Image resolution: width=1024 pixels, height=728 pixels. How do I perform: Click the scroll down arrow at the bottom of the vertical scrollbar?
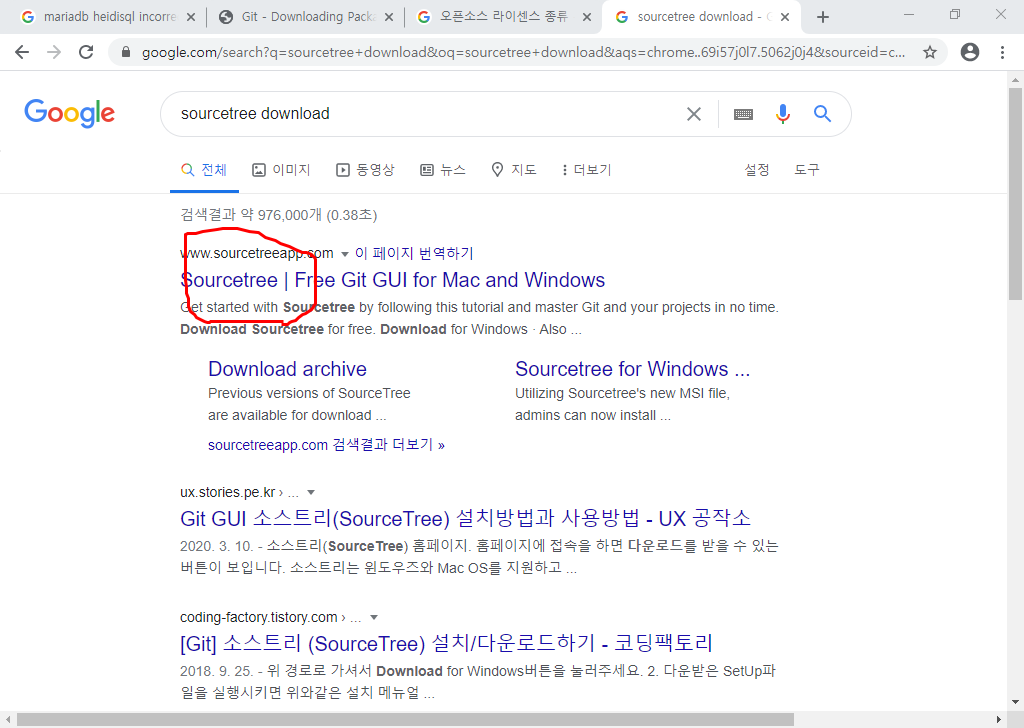click(x=1015, y=703)
